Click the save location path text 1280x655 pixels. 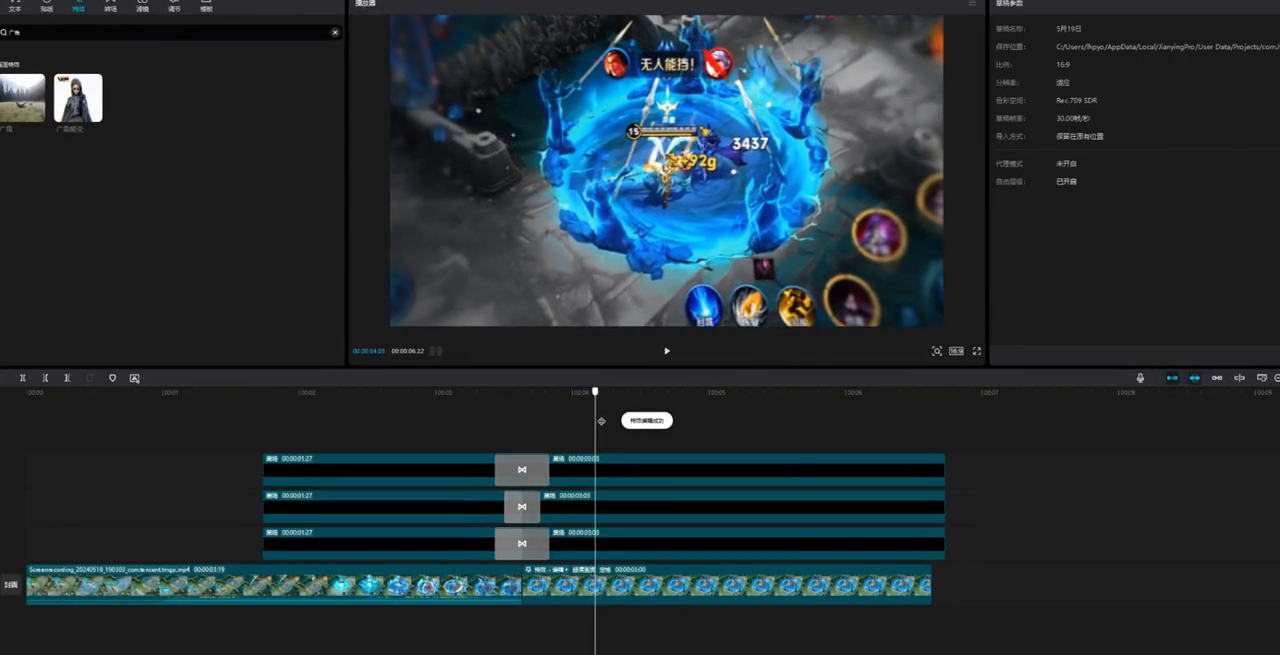(1168, 47)
